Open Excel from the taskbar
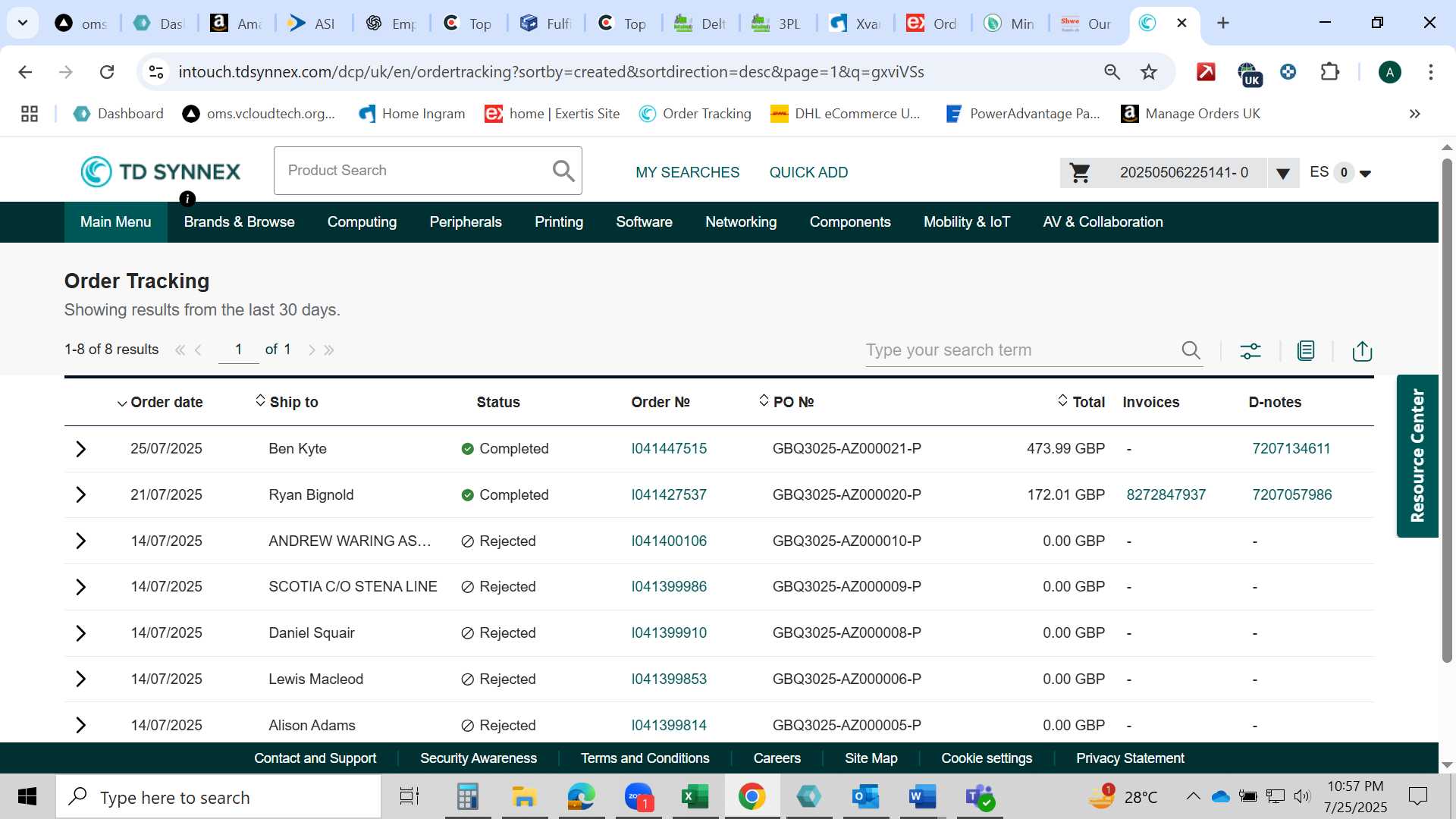Screen dimensions: 1456x819 pos(695,797)
